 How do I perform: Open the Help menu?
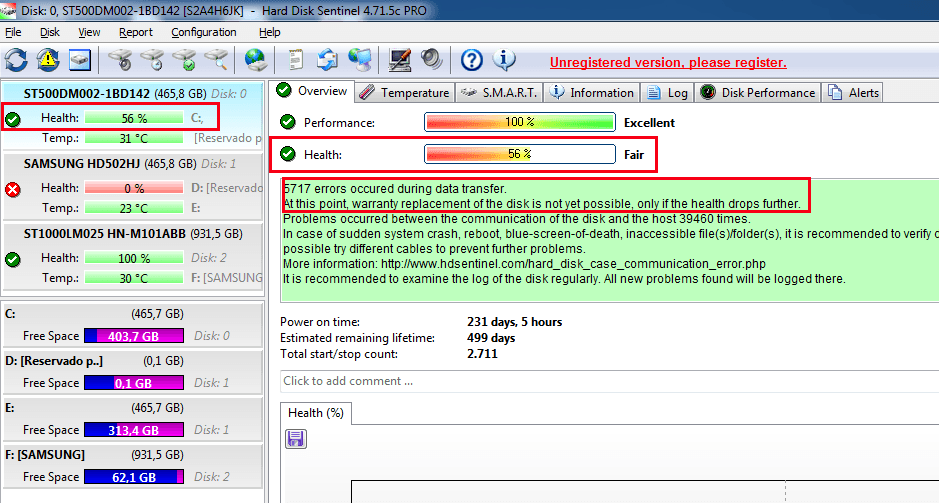[269, 32]
